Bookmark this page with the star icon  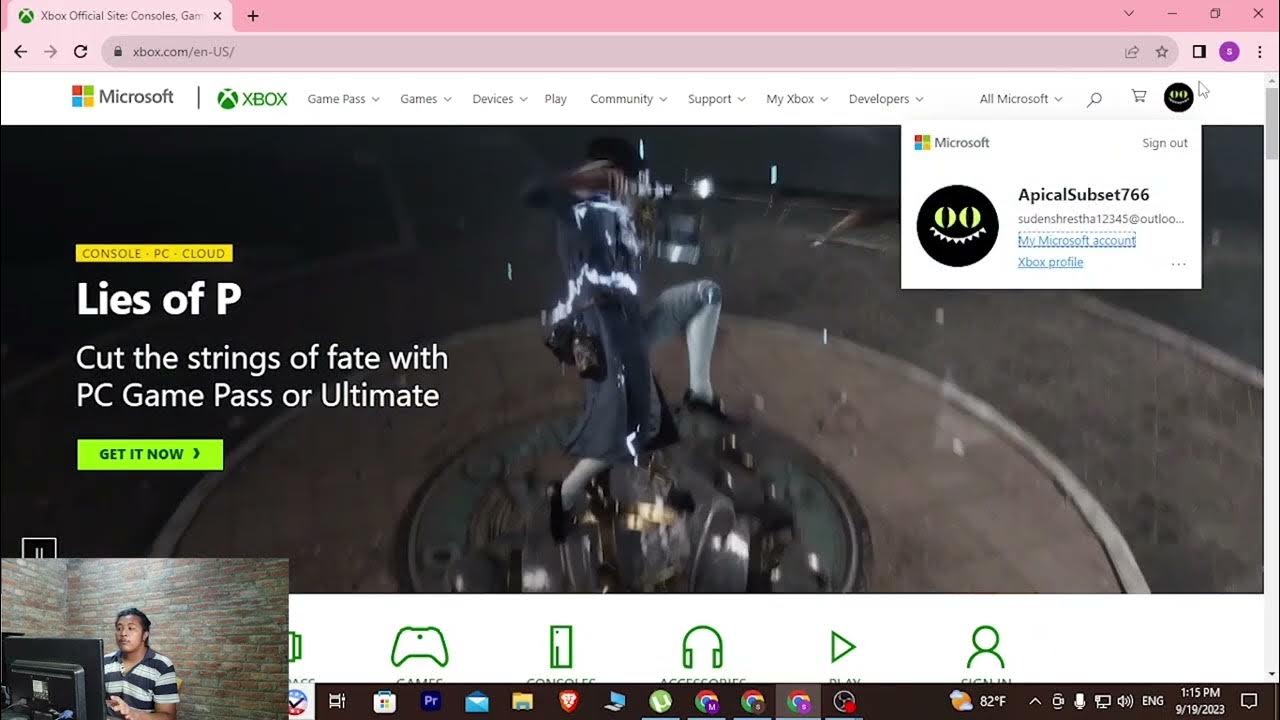pos(1162,51)
